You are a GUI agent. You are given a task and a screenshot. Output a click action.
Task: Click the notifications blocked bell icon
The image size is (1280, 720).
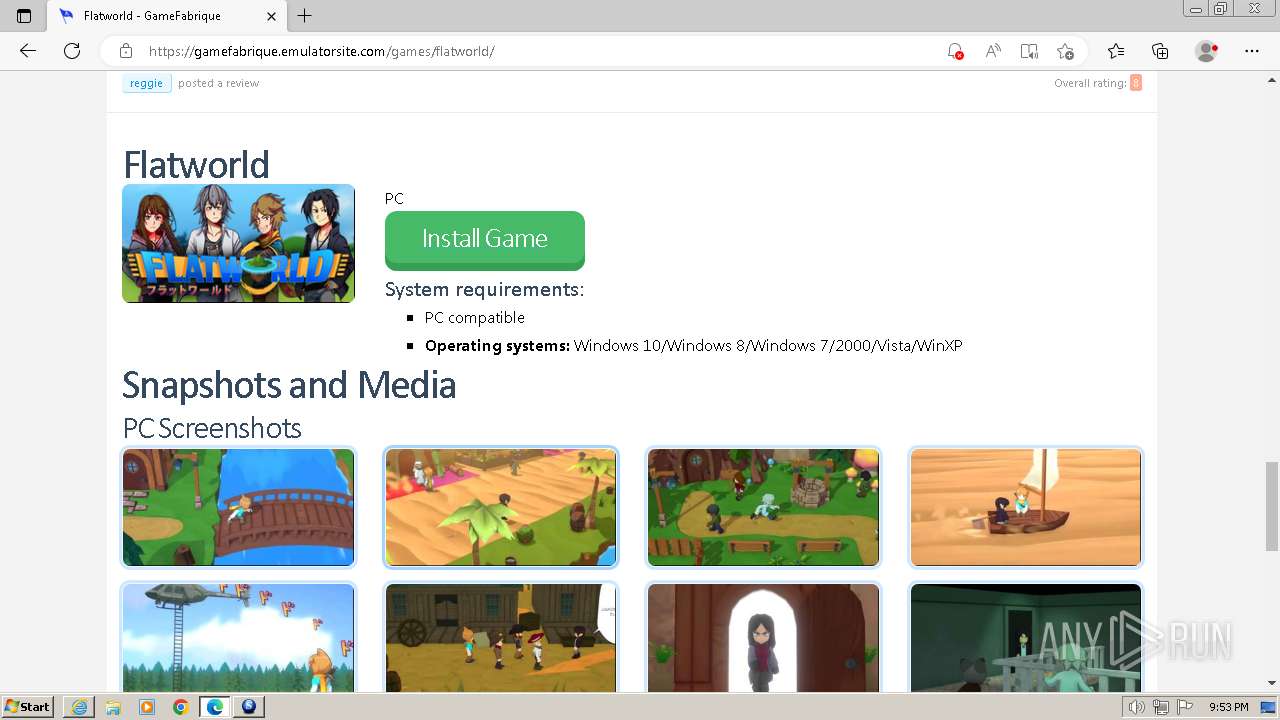click(x=955, y=51)
